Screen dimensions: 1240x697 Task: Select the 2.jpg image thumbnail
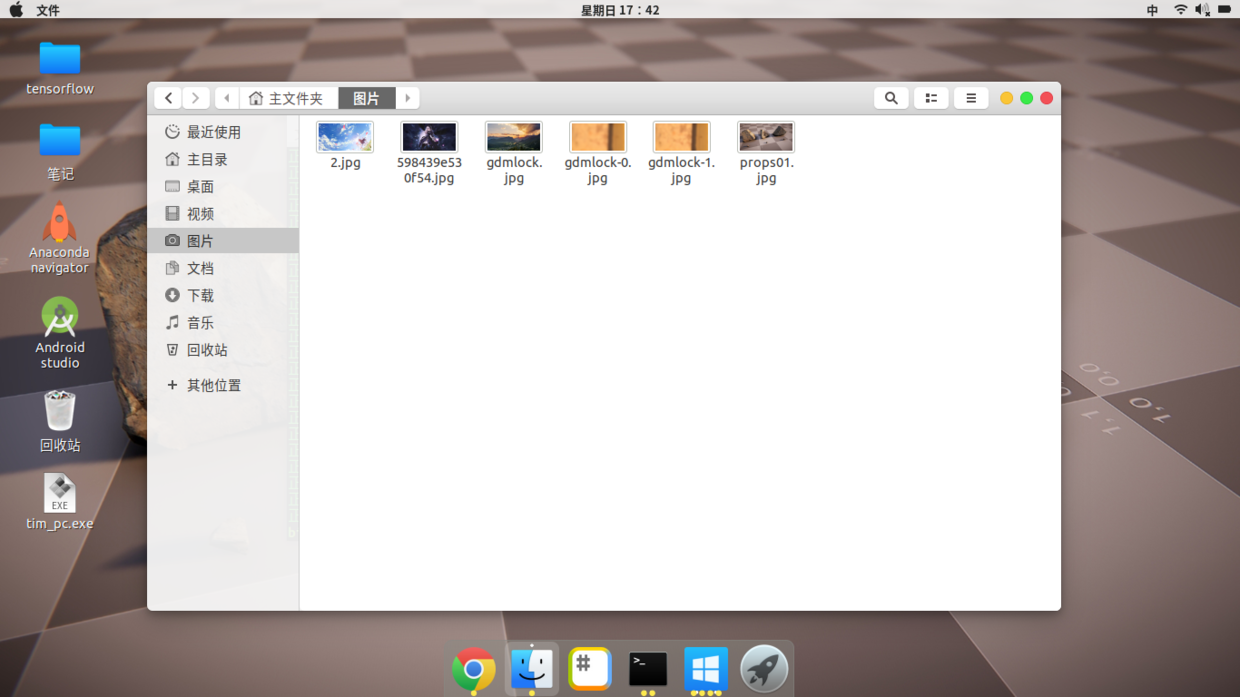pyautogui.click(x=345, y=137)
